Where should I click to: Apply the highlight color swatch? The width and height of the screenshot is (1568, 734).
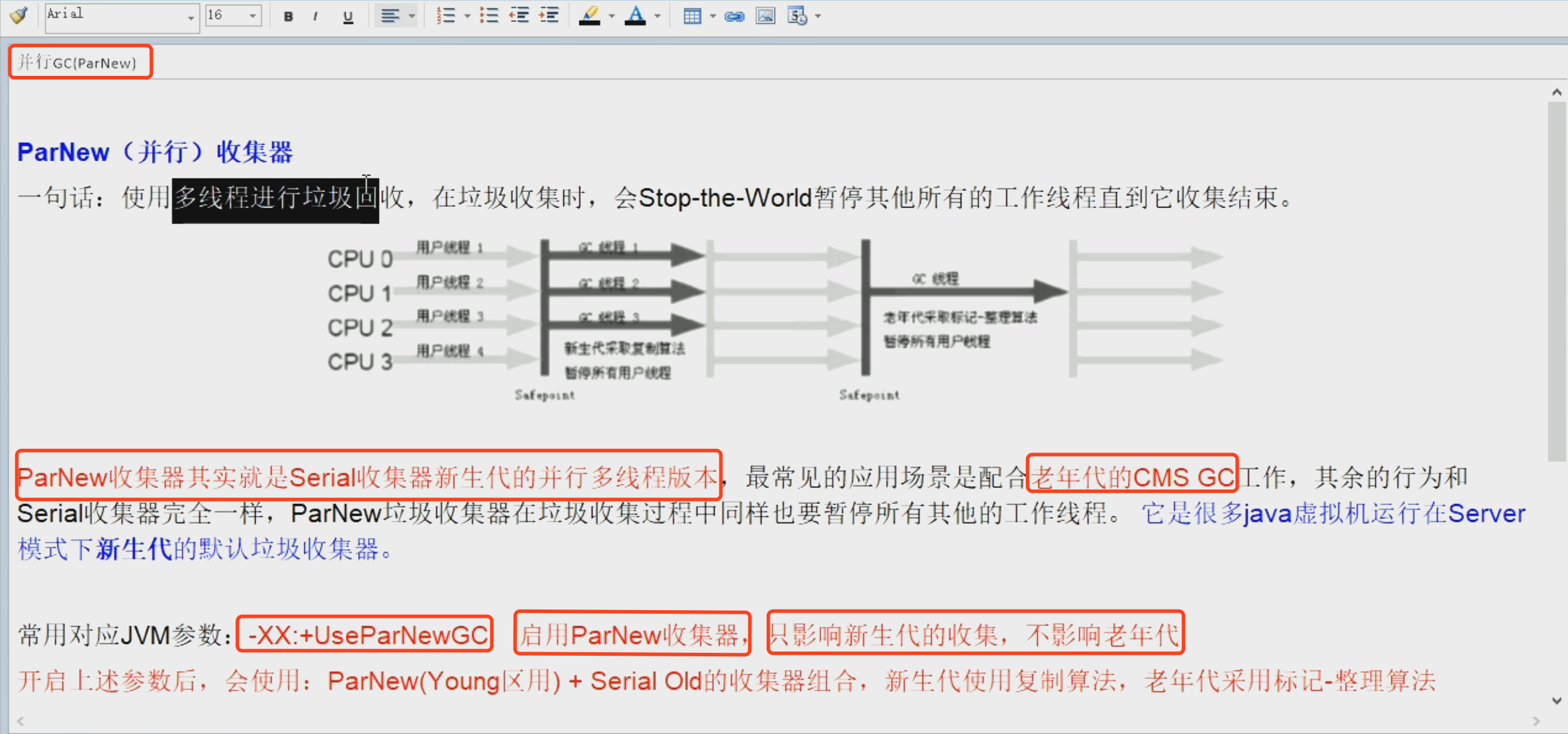coord(589,17)
